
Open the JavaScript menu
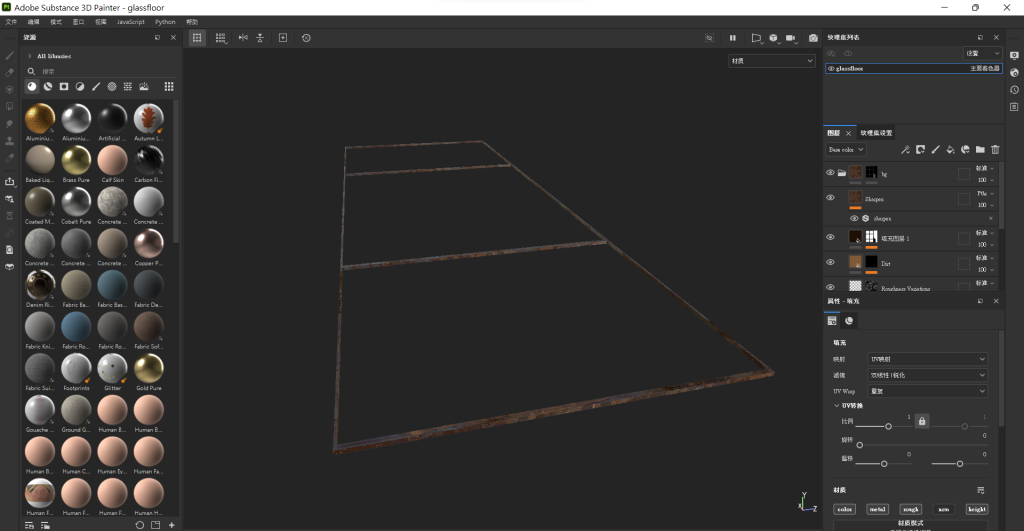tap(131, 22)
